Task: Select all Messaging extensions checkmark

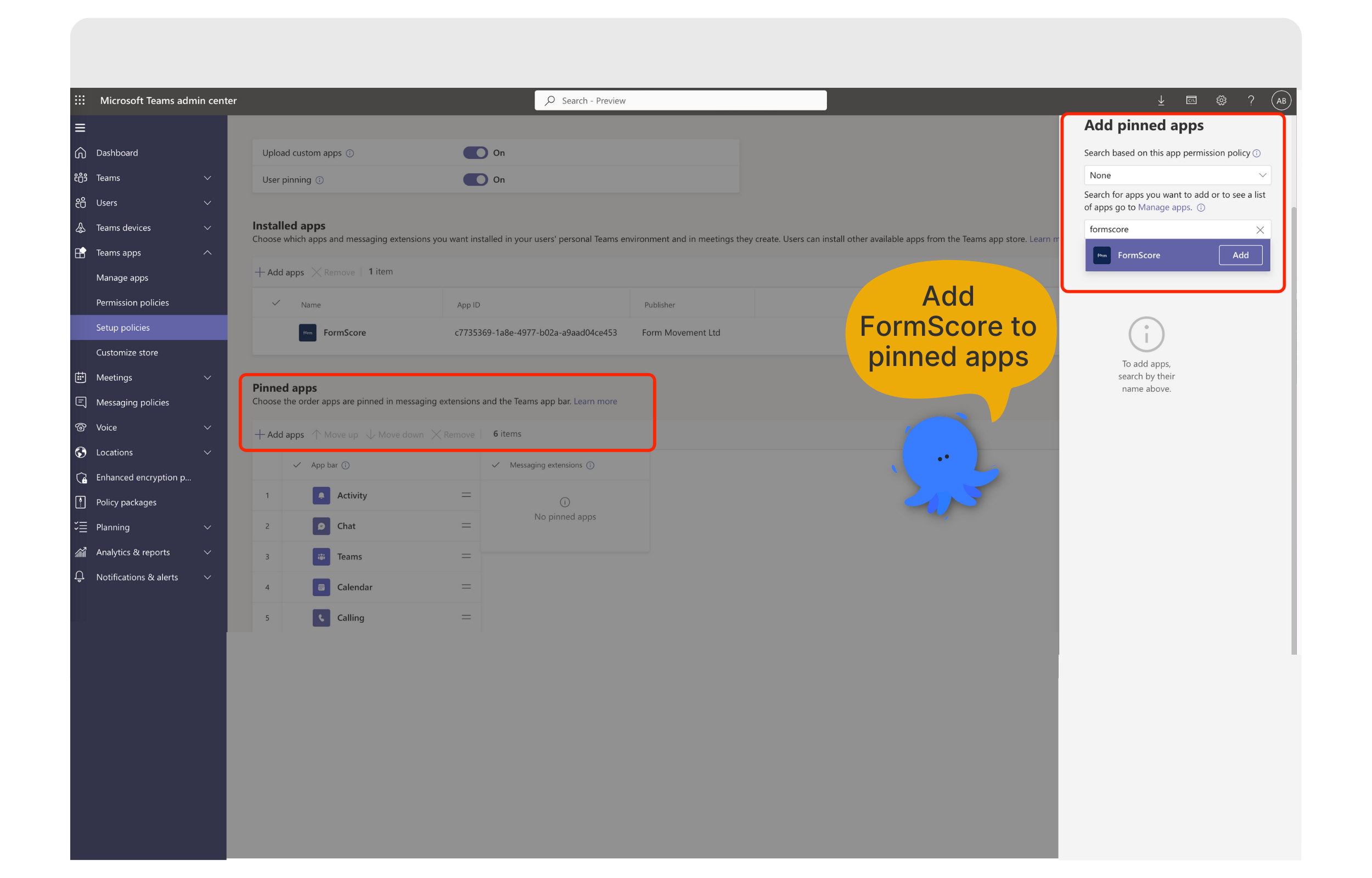Action: click(x=496, y=465)
